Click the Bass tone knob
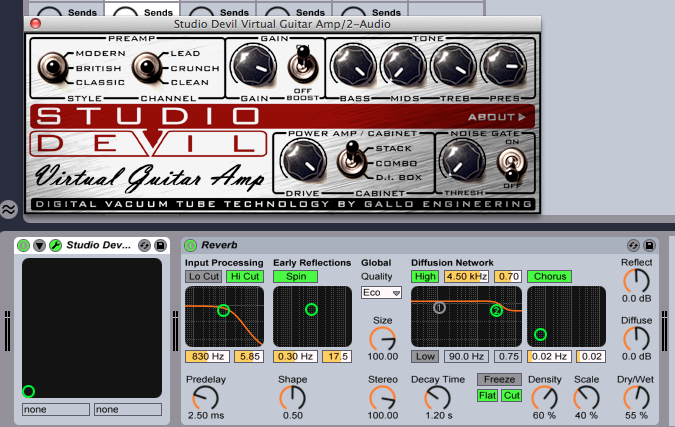 tap(353, 66)
